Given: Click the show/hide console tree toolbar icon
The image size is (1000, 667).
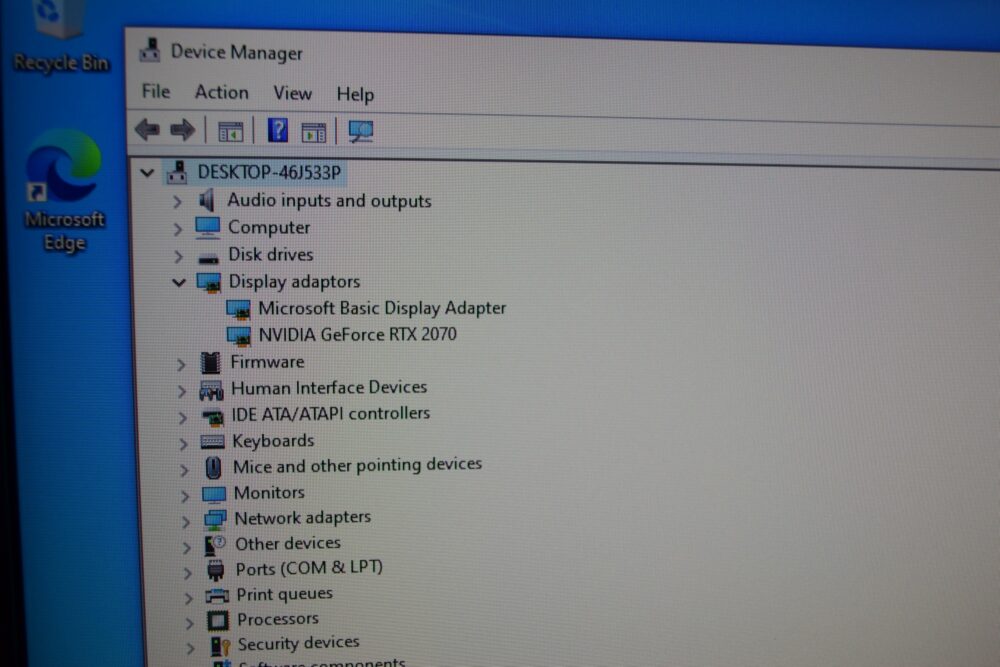Looking at the screenshot, I should coord(230,131).
